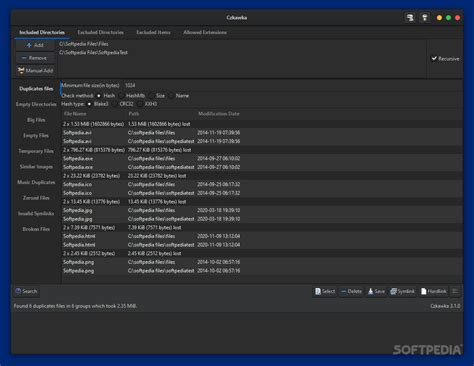Open the Big Files tool
The width and height of the screenshot is (474, 366).
[36, 120]
